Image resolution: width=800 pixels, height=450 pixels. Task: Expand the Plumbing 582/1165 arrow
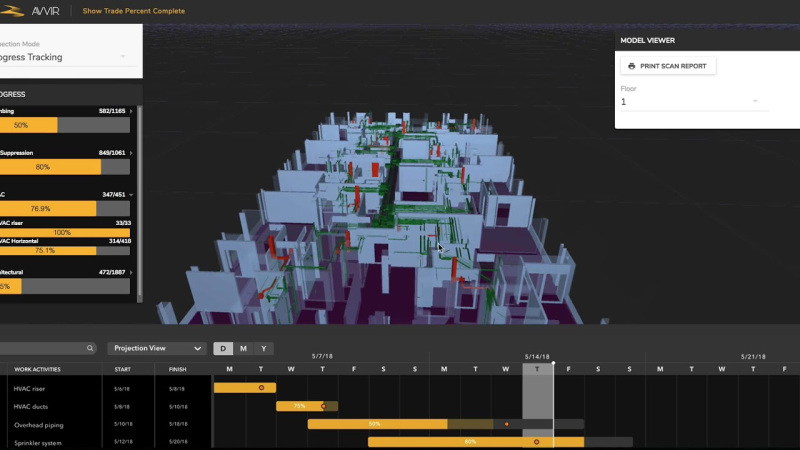(131, 111)
